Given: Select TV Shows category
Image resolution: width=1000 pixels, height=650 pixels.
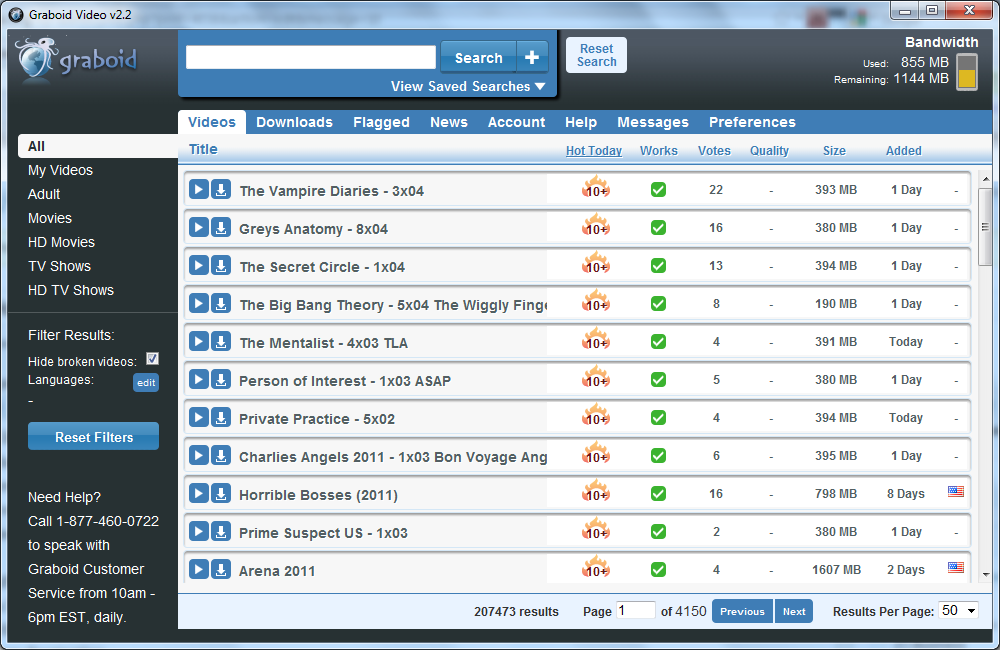Looking at the screenshot, I should coord(59,266).
